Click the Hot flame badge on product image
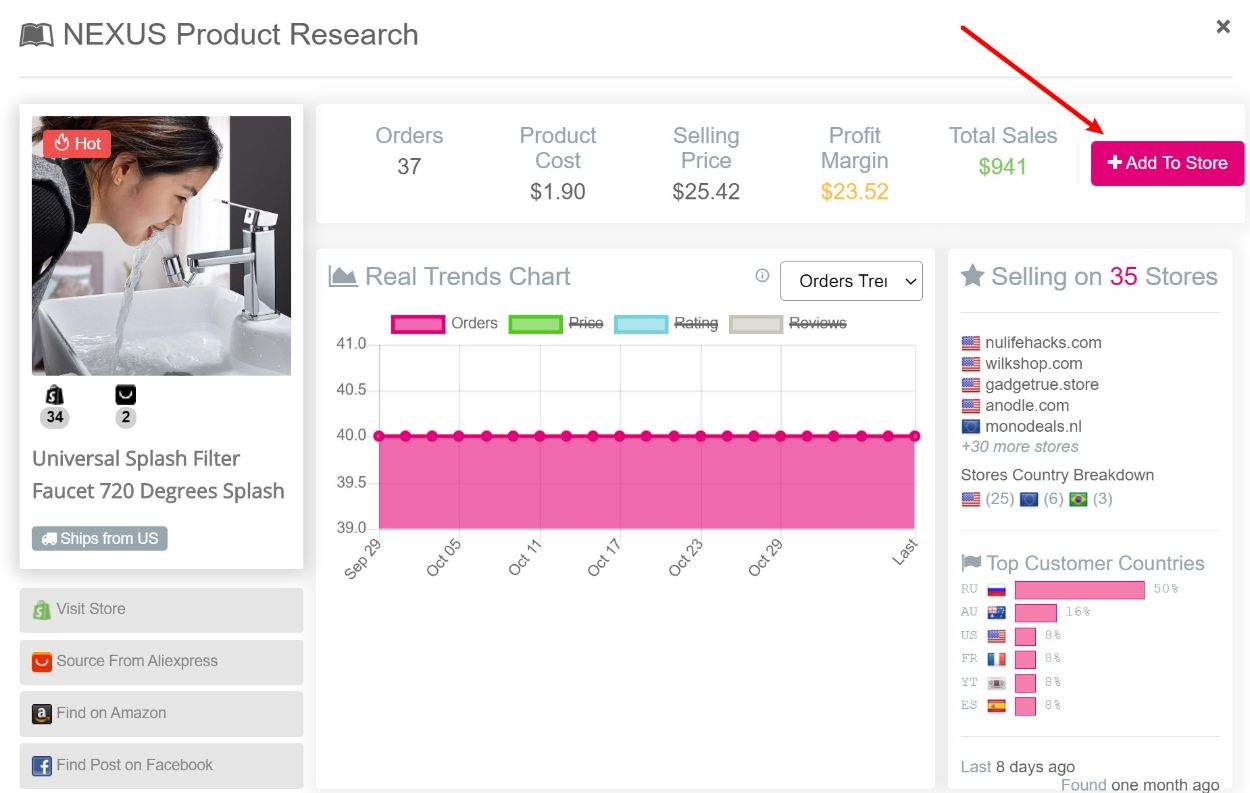The height and width of the screenshot is (793, 1250). [77, 143]
